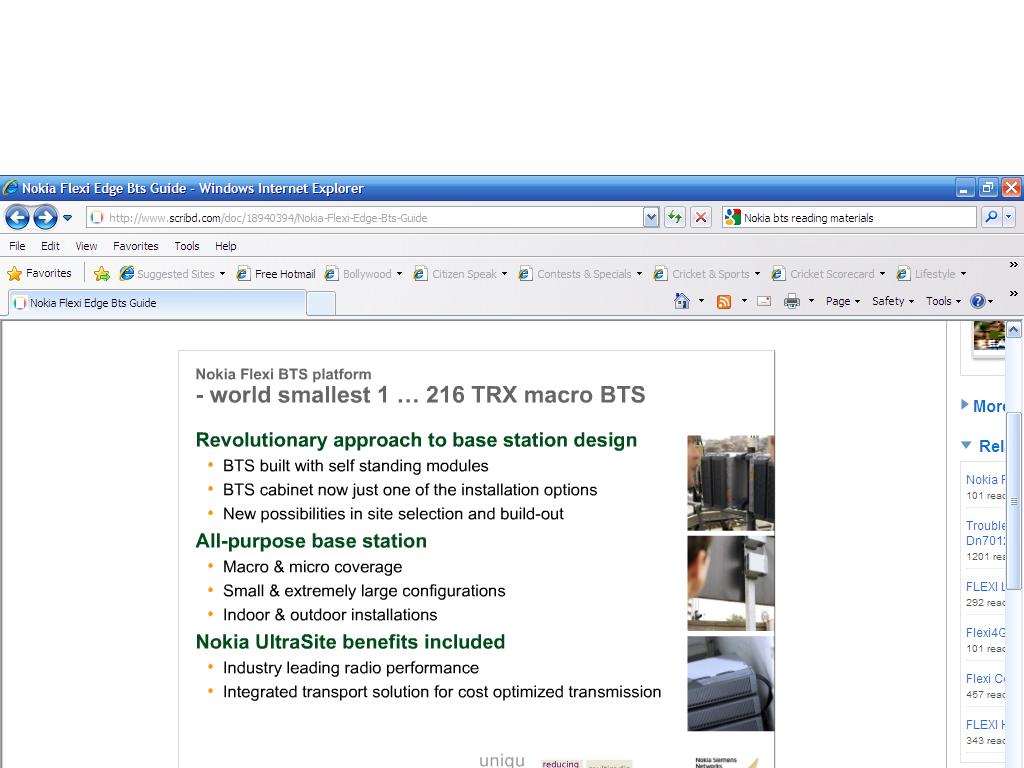Screen dimensions: 1024x768
Task: Open the Safety dropdown menu
Action: (x=892, y=301)
